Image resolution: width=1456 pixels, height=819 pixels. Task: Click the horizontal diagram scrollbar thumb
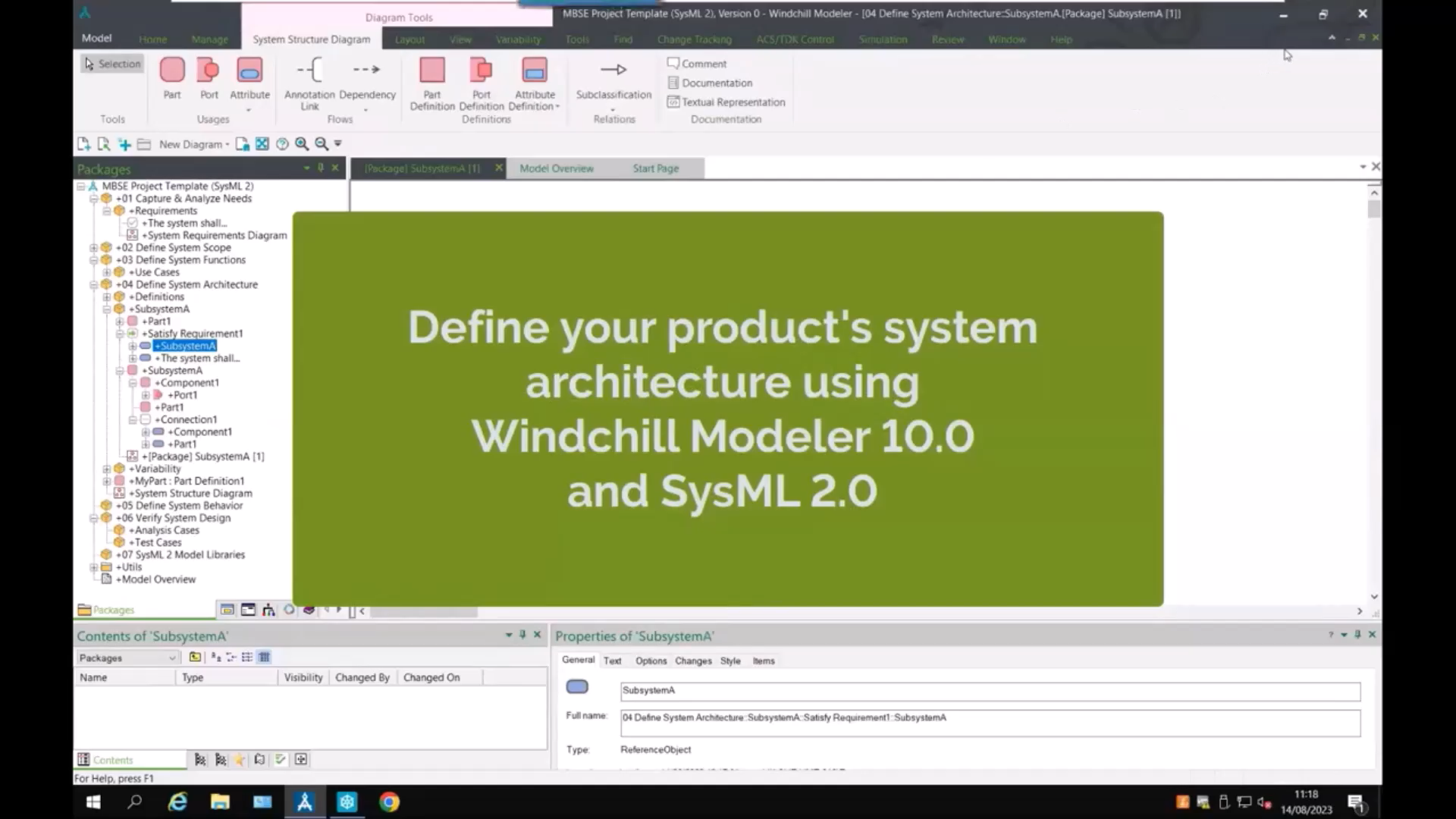point(423,611)
